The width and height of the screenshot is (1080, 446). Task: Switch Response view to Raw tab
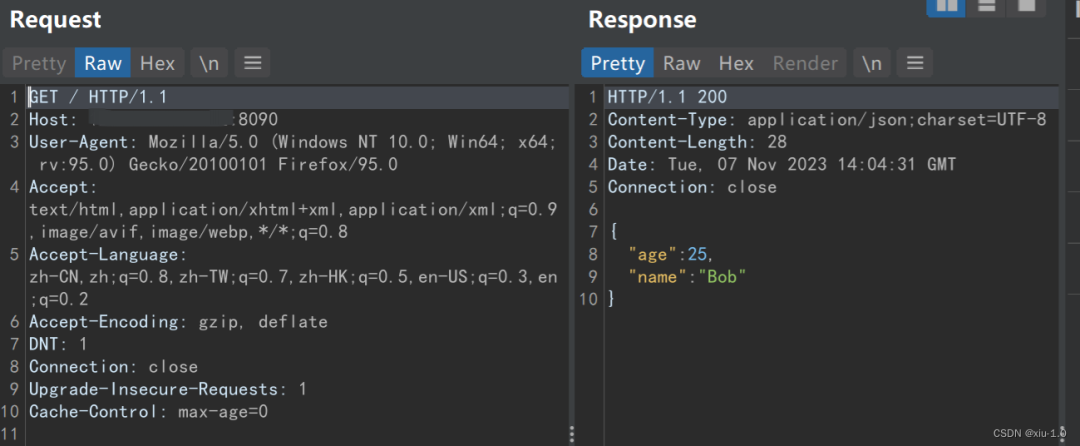(681, 63)
